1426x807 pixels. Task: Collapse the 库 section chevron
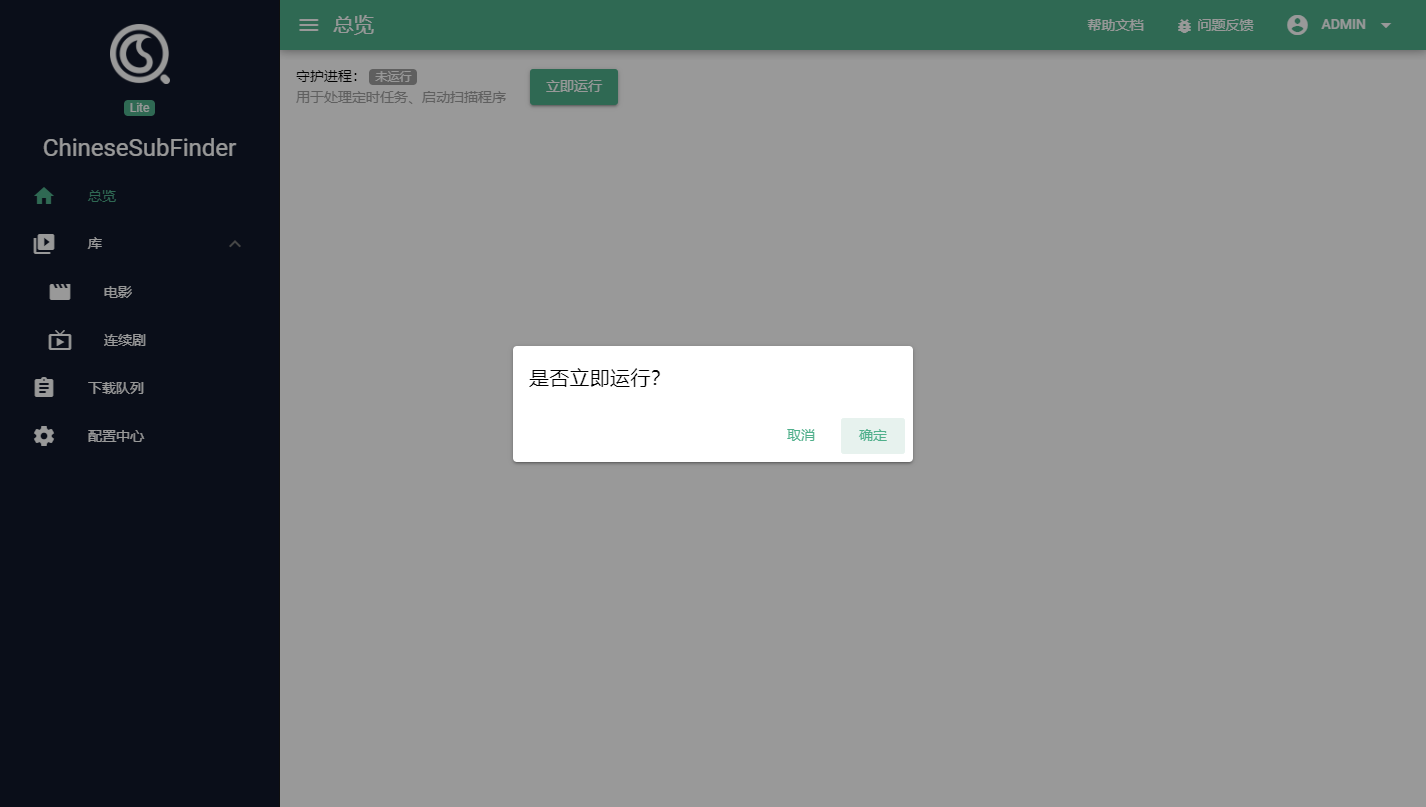click(235, 244)
